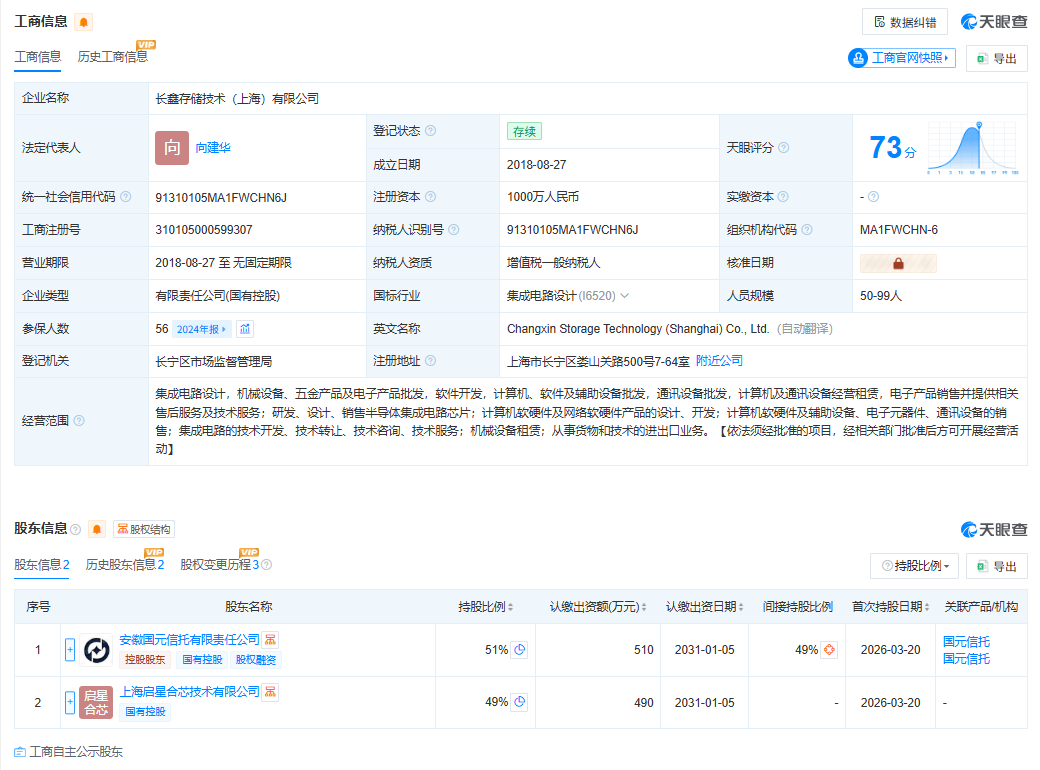1040x770 pixels.
Task: Open 向建华 legal representative link
Action: click(x=213, y=148)
